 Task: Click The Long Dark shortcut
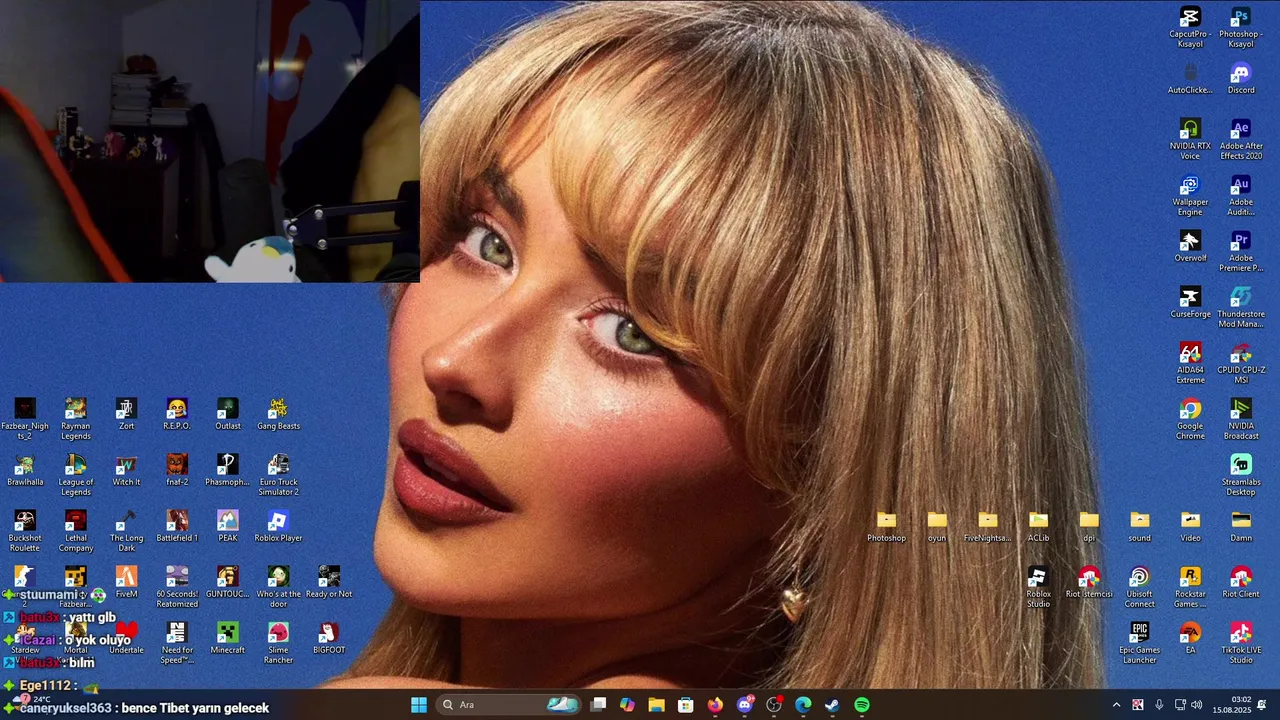(126, 530)
